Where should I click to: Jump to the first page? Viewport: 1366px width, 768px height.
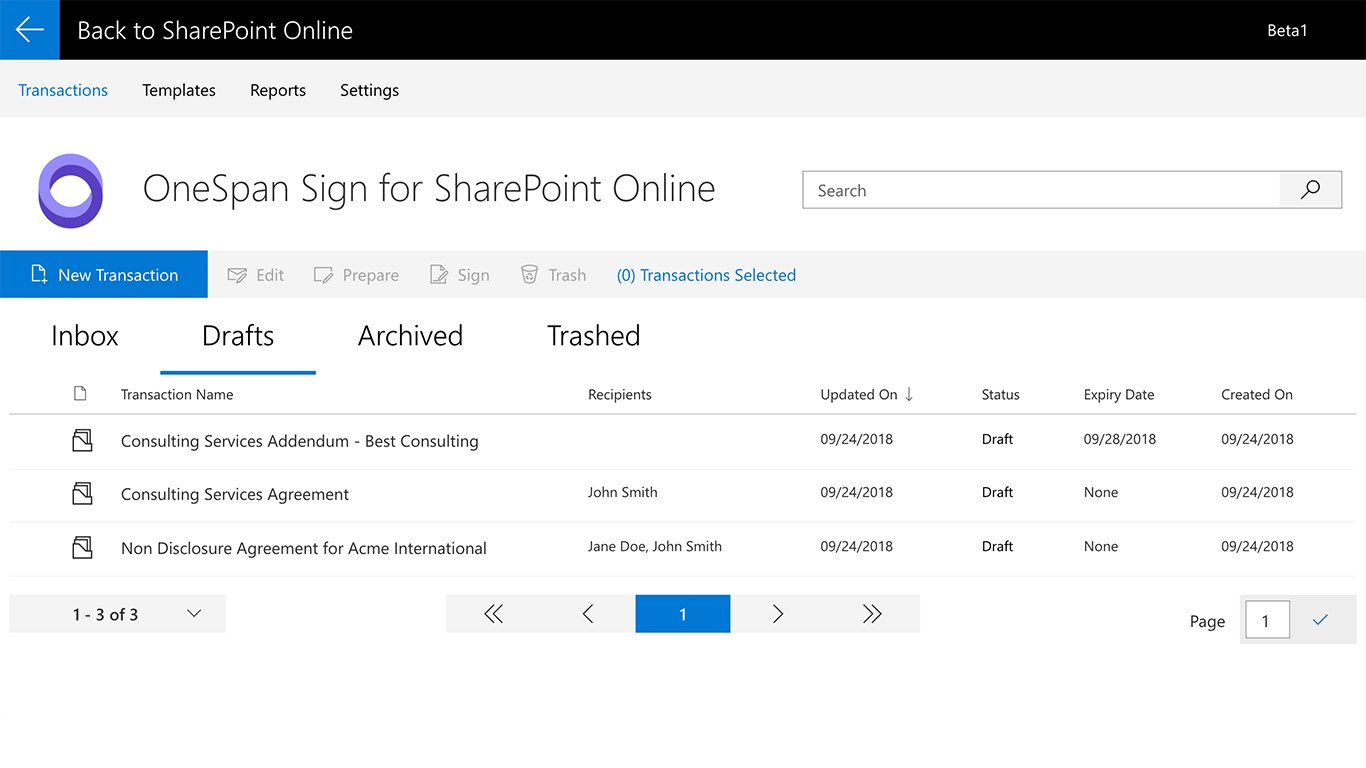(493, 614)
